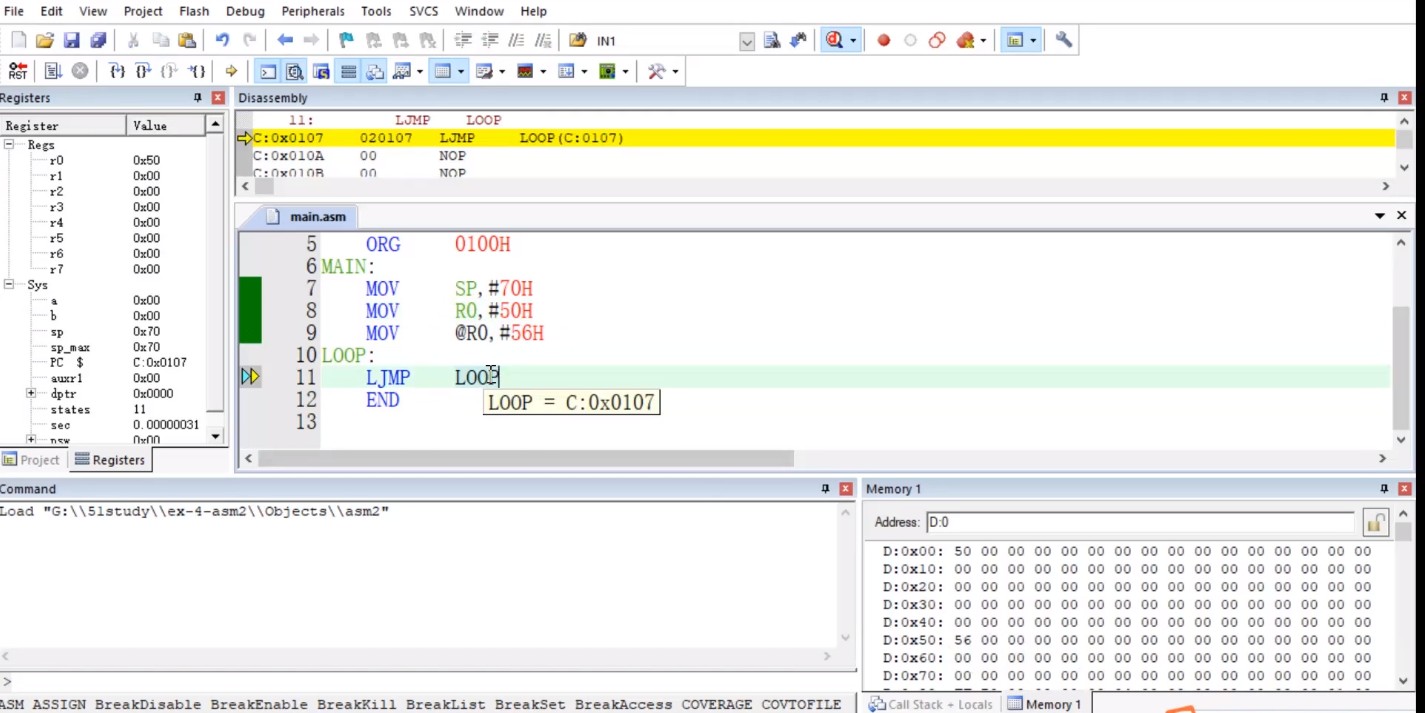Select the Memory 1 tab
Image resolution: width=1425 pixels, height=713 pixels.
pos(1045,704)
